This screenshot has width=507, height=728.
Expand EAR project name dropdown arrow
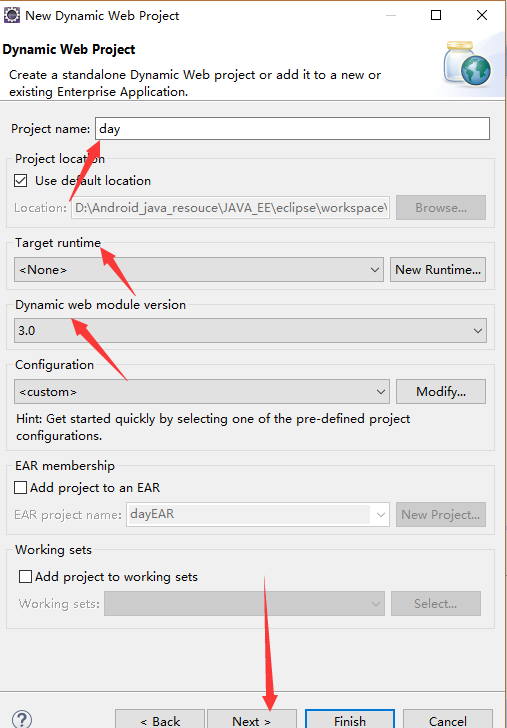click(381, 514)
